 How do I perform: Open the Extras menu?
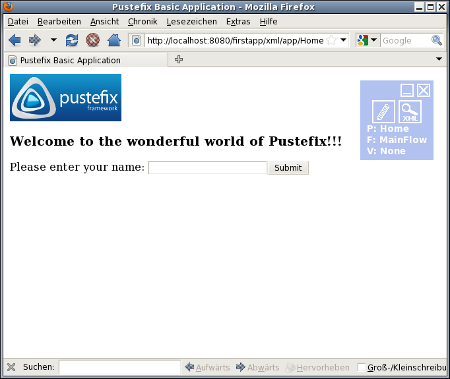coord(238,22)
